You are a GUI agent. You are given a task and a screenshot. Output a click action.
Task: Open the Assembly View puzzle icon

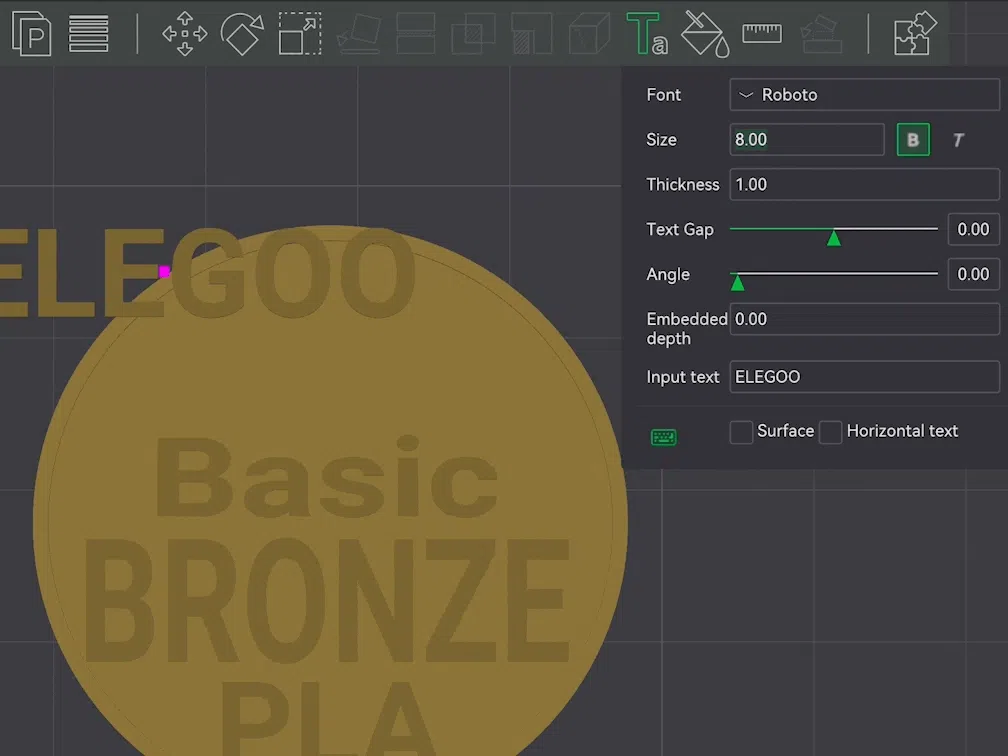click(915, 34)
